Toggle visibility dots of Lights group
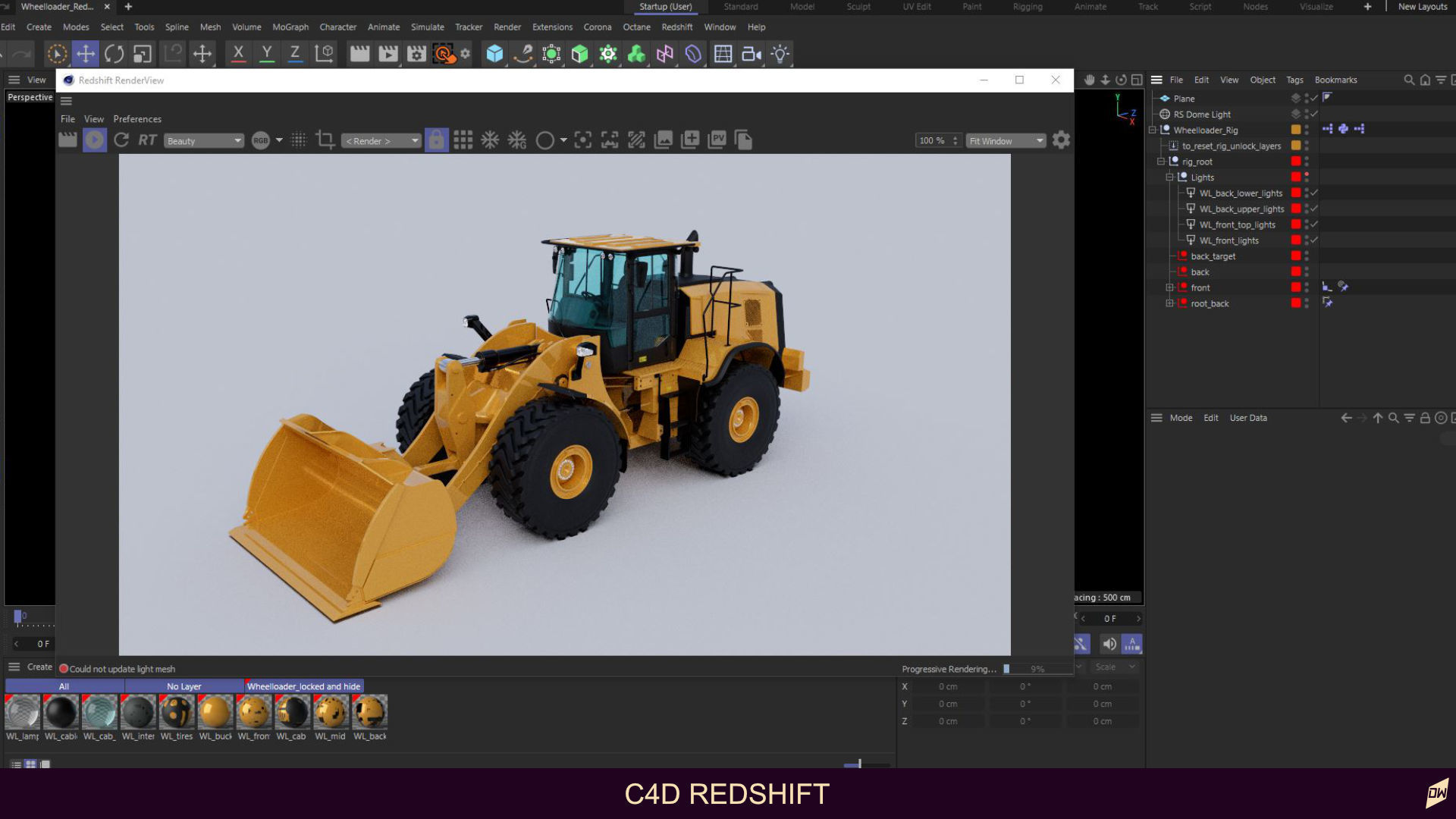 coord(1307,177)
